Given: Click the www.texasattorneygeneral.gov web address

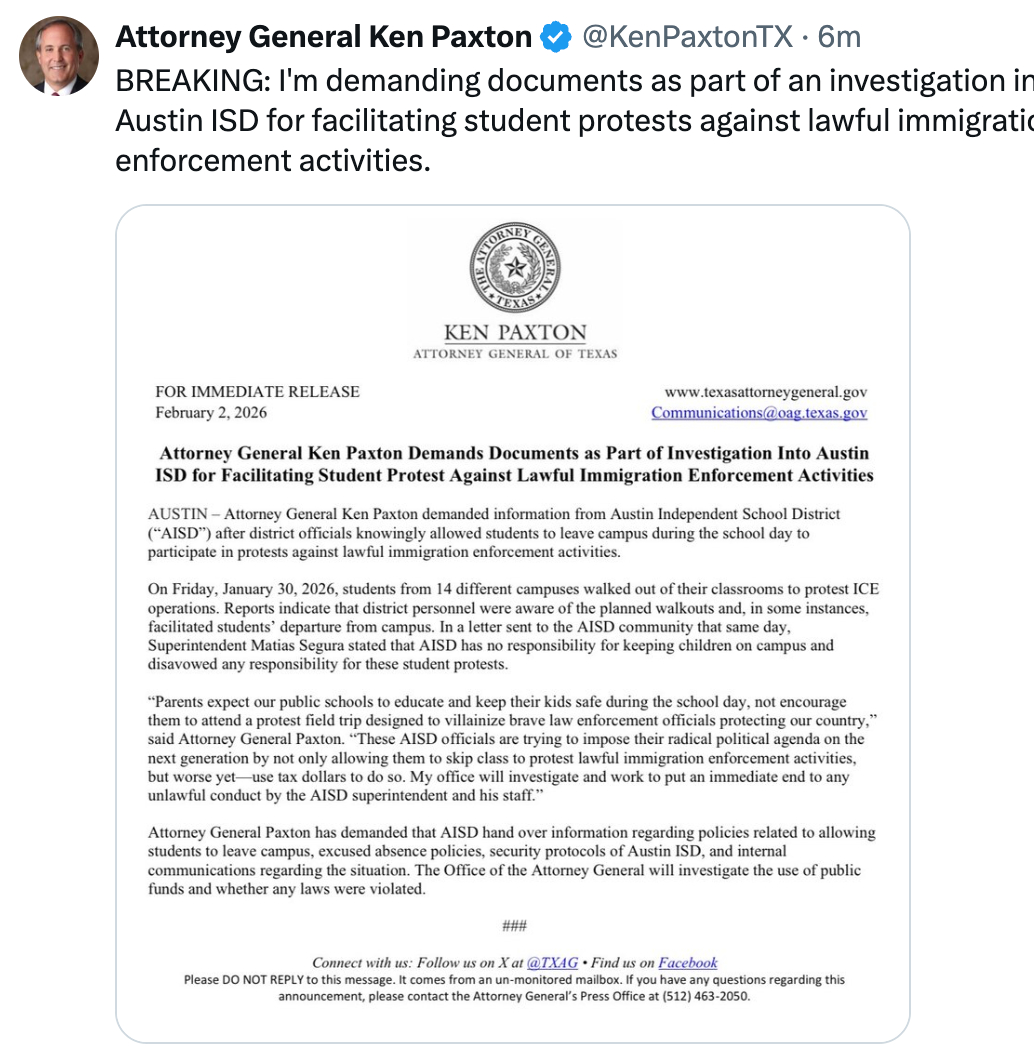Looking at the screenshot, I should [x=765, y=392].
